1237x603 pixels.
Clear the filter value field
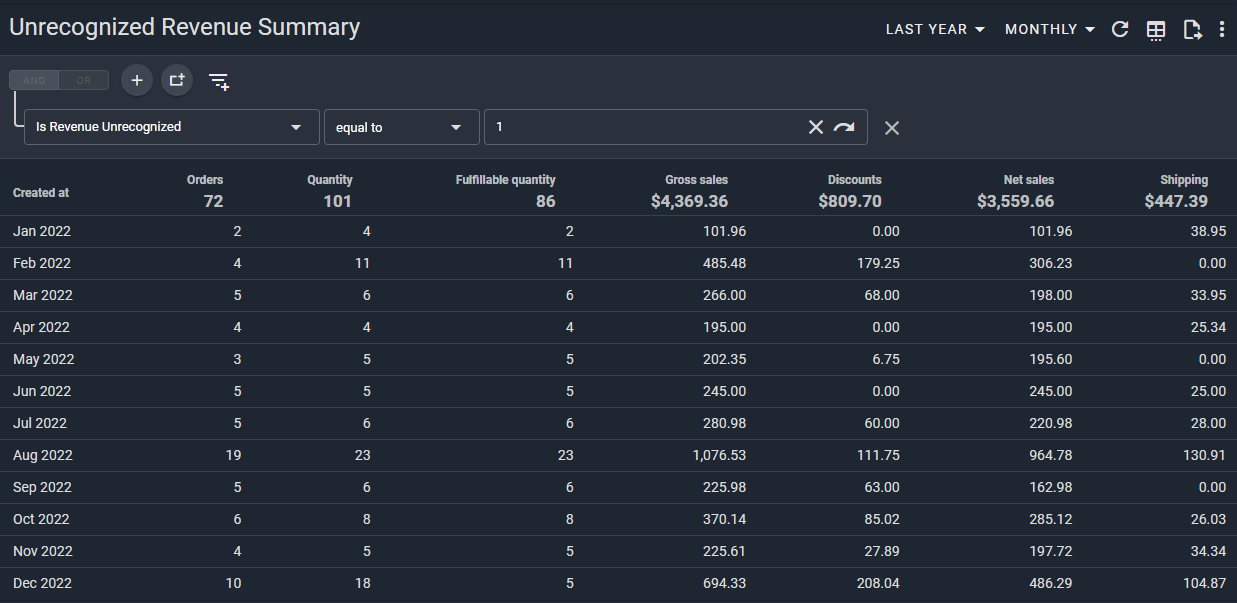point(816,127)
